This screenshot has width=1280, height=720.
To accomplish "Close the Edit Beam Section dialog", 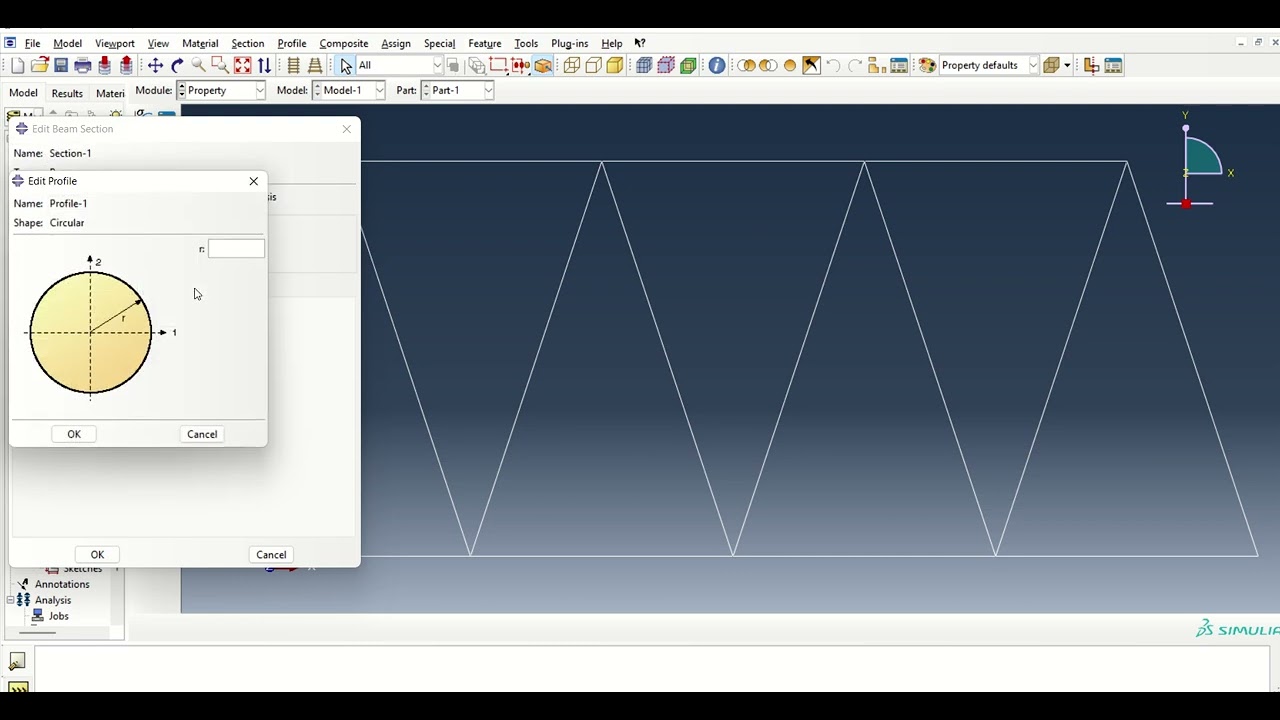I will tap(347, 129).
